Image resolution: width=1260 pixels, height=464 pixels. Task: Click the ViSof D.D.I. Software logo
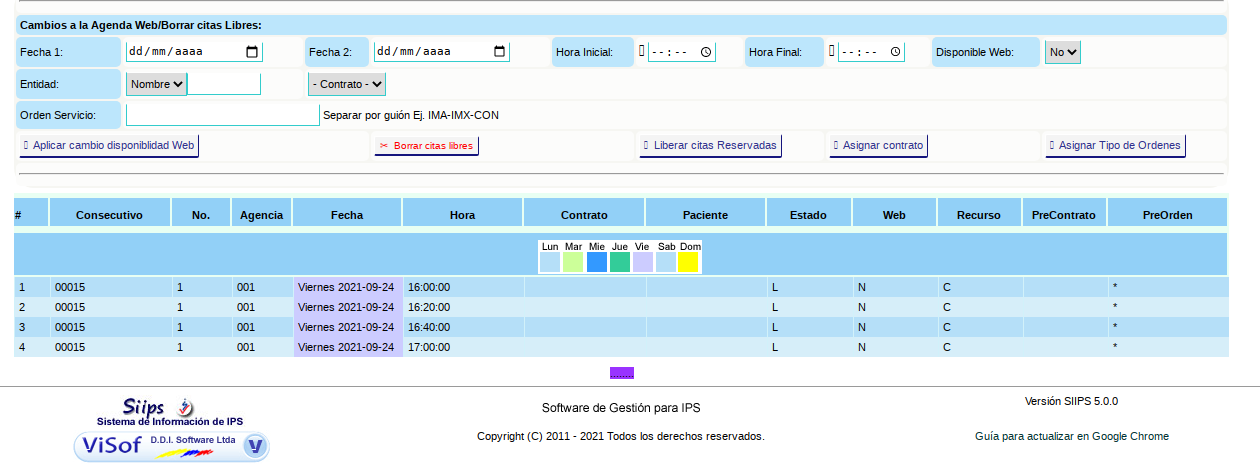171,445
